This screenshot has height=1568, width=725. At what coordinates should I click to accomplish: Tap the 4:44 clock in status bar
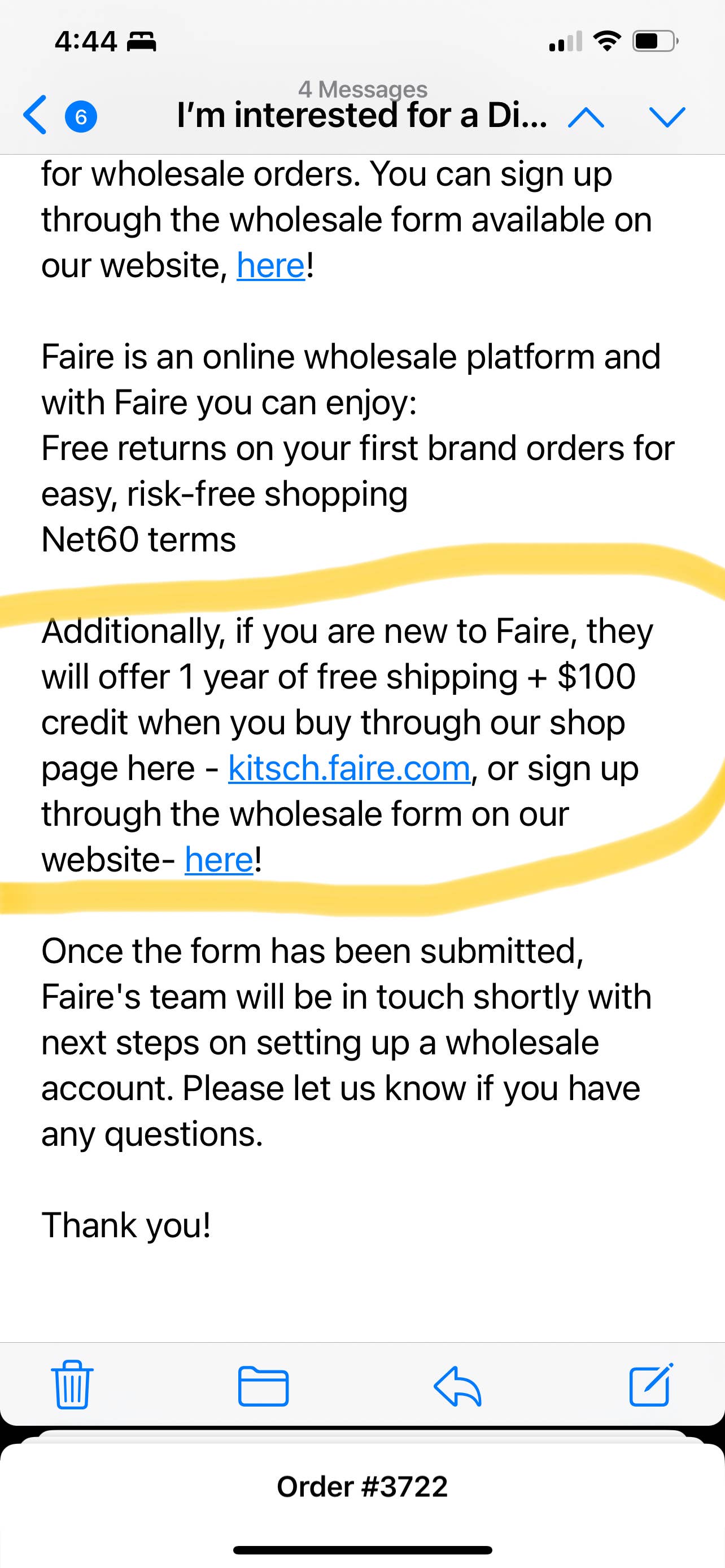pyautogui.click(x=86, y=41)
